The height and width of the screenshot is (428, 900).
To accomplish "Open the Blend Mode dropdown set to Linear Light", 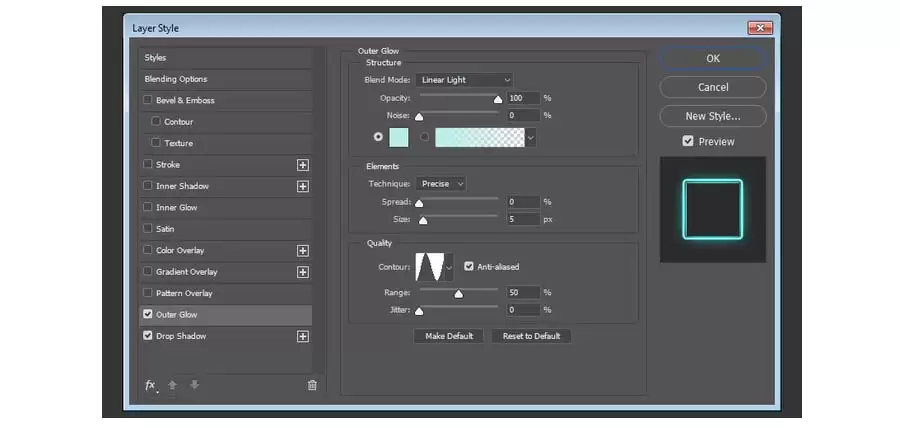I will (x=464, y=80).
